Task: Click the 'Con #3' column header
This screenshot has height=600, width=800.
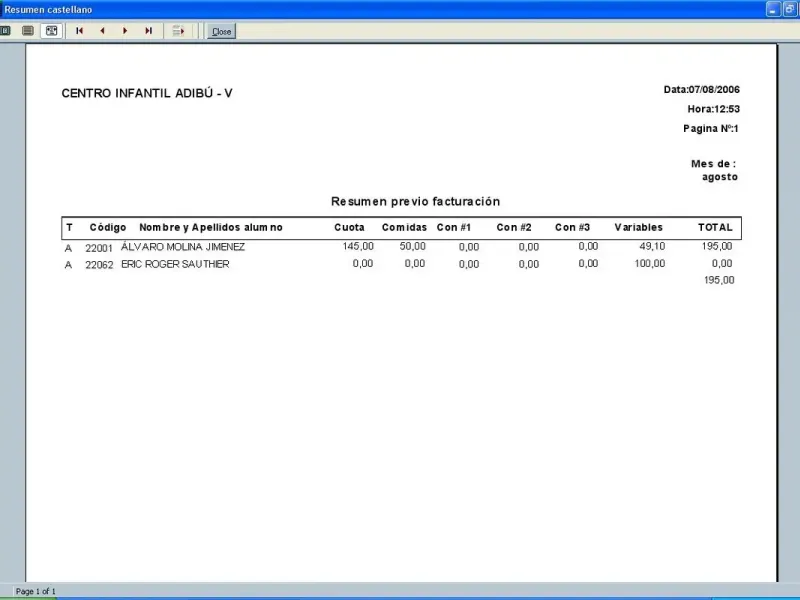Action: point(572,228)
